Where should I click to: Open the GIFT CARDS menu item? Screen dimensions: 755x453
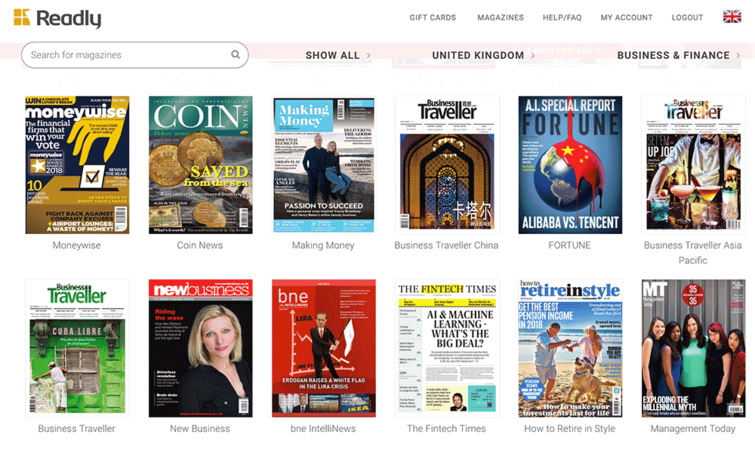pyautogui.click(x=432, y=17)
